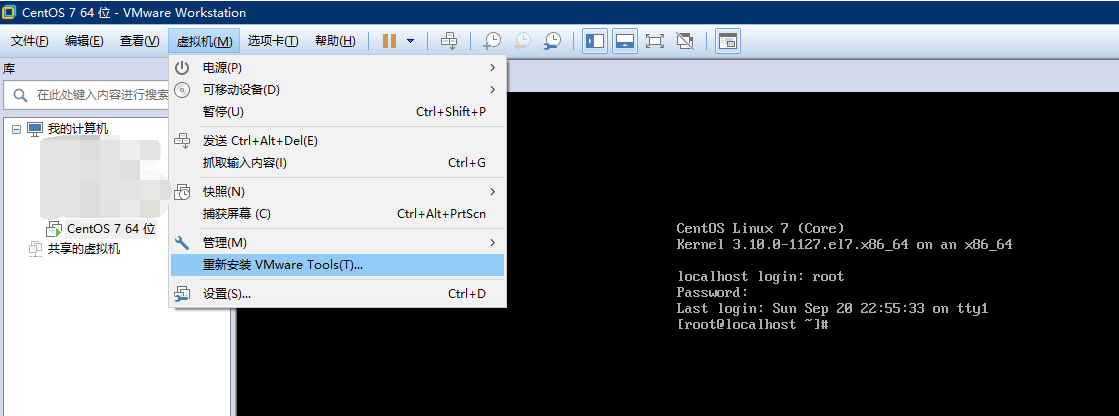Image resolution: width=1119 pixels, height=416 pixels.
Task: Select CentOS 7 64 位 in the library
Action: point(111,229)
